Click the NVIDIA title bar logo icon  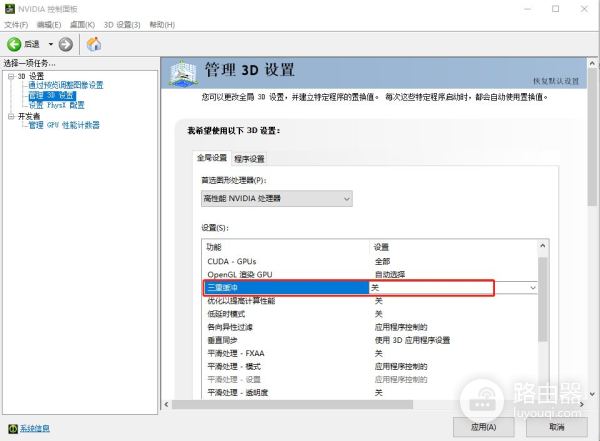(10, 8)
